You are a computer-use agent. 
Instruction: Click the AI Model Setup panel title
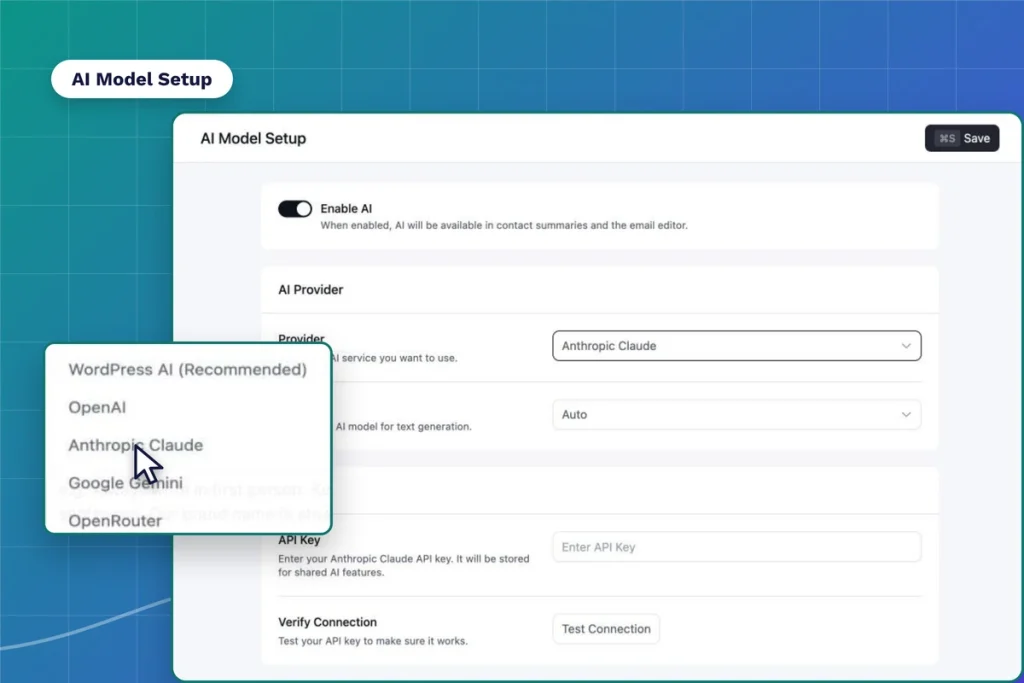click(x=253, y=138)
